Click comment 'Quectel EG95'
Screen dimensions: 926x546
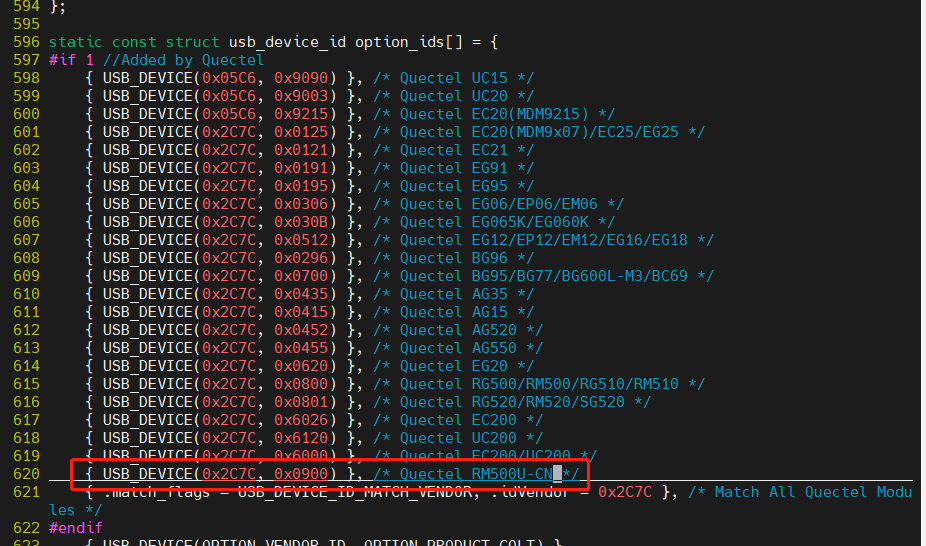coord(454,186)
